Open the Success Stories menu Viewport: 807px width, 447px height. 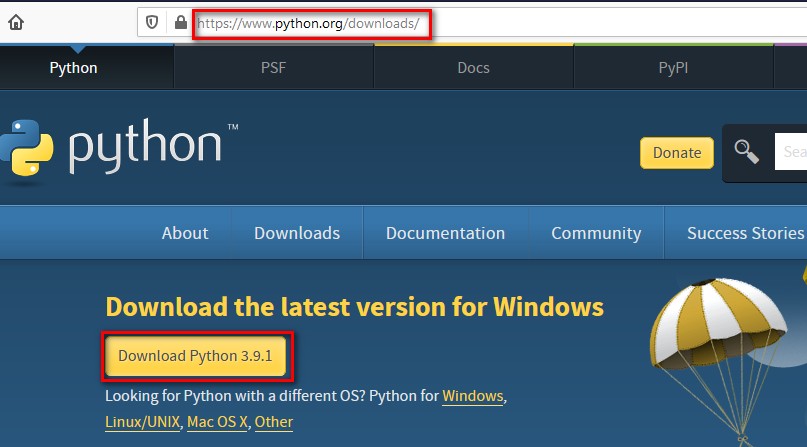(745, 233)
